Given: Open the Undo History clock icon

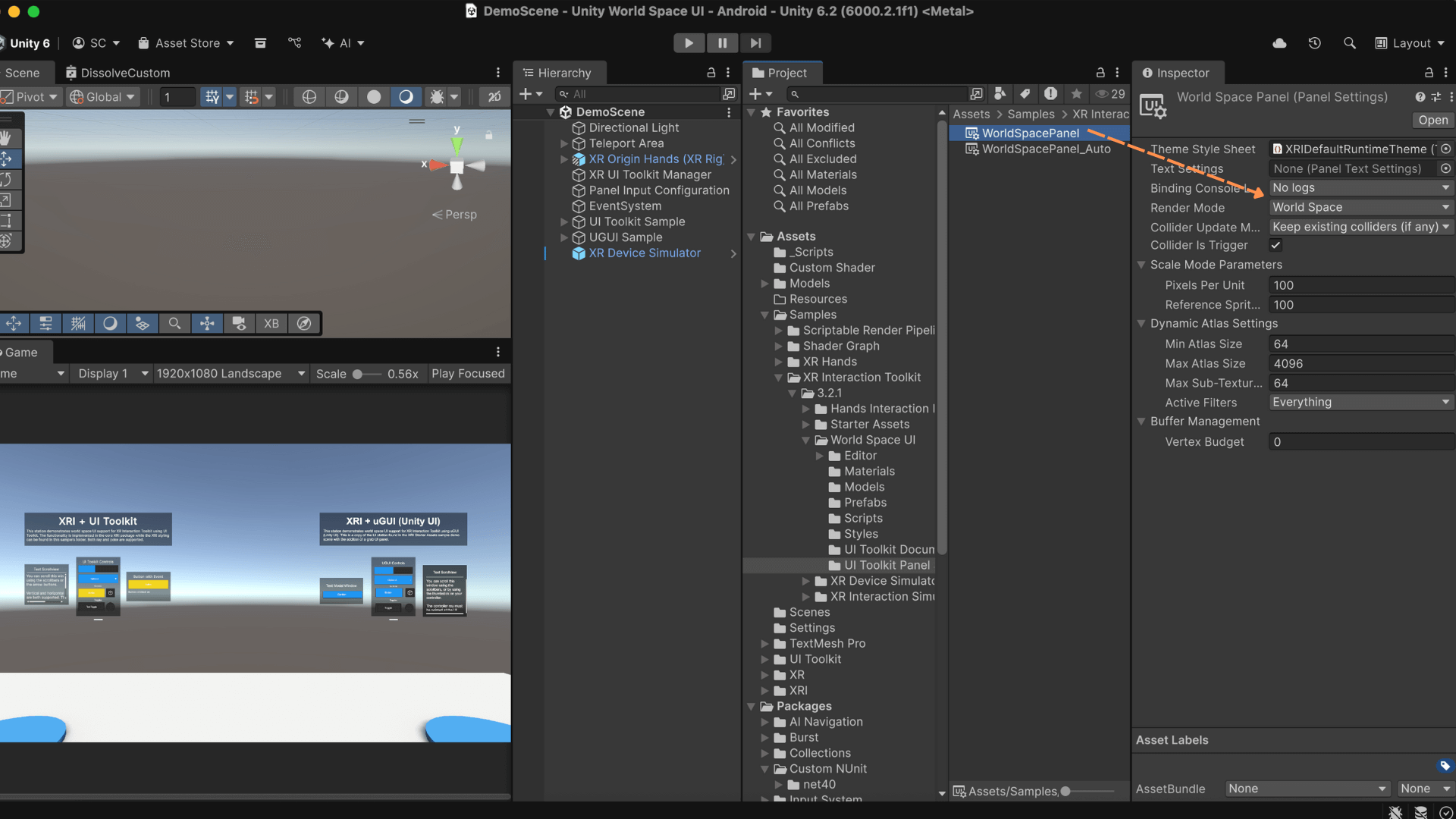Looking at the screenshot, I should click(1315, 43).
